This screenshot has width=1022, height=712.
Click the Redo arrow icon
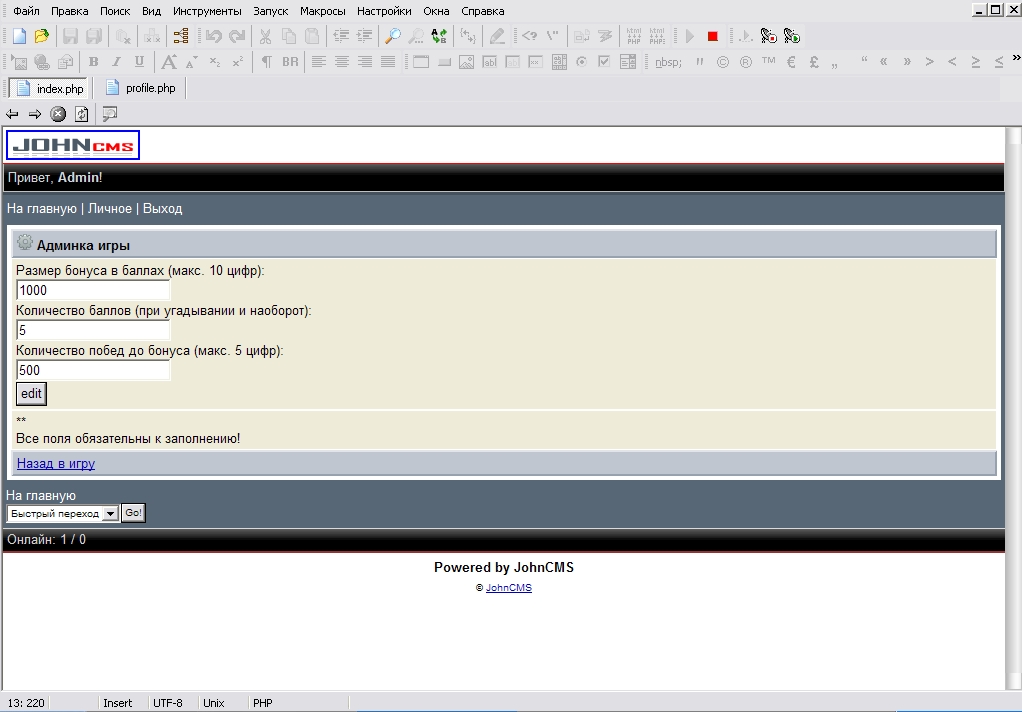coord(237,37)
